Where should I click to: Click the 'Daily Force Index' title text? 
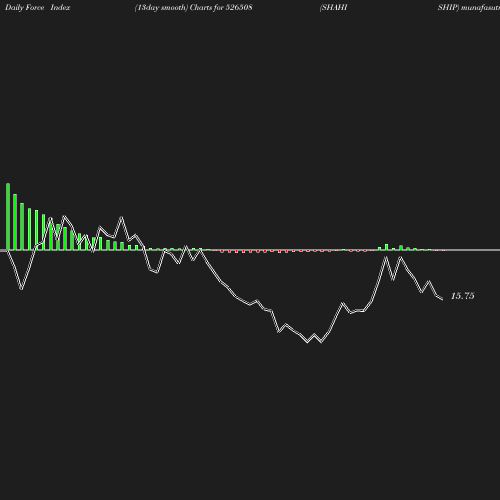pos(37,8)
